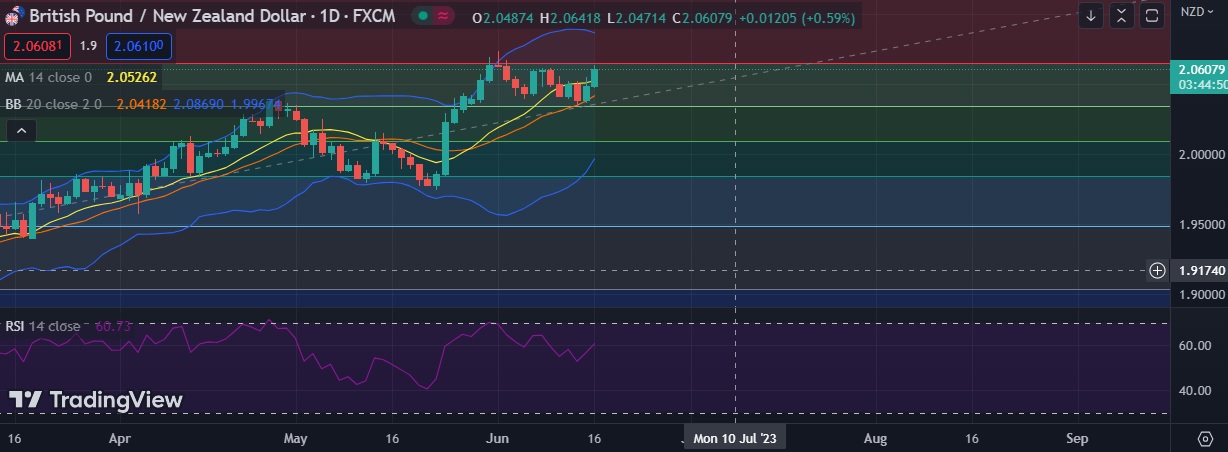Click the 1.90000 price axis label
1228x452 pixels.
tap(1200, 295)
